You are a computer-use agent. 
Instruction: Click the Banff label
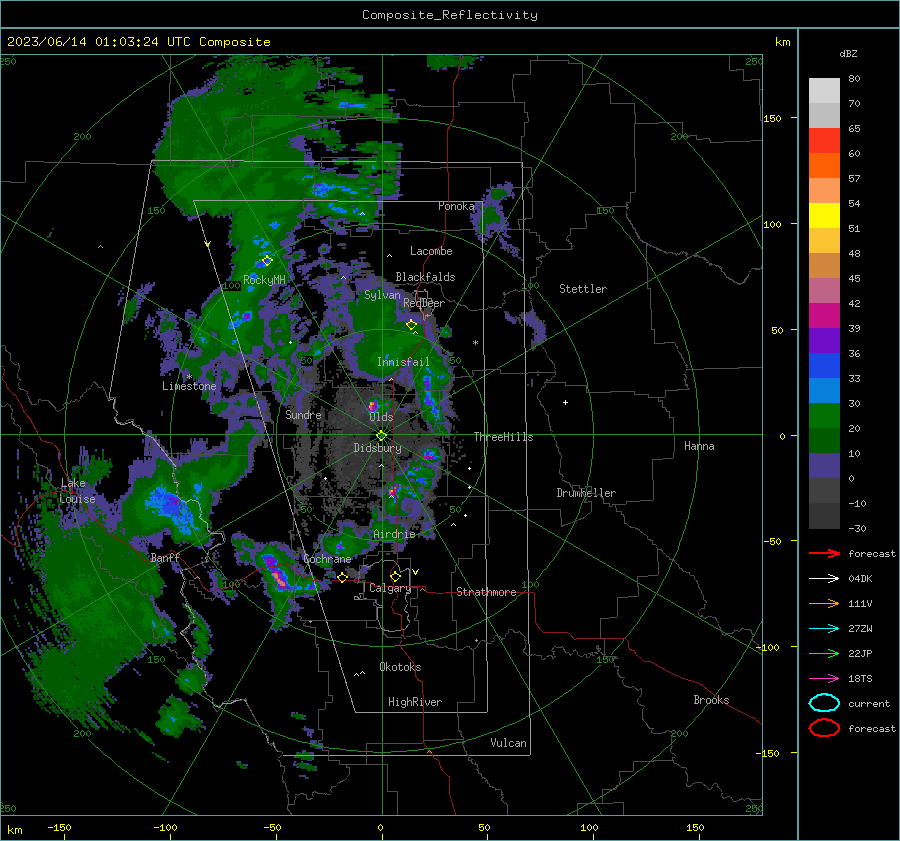point(165,557)
